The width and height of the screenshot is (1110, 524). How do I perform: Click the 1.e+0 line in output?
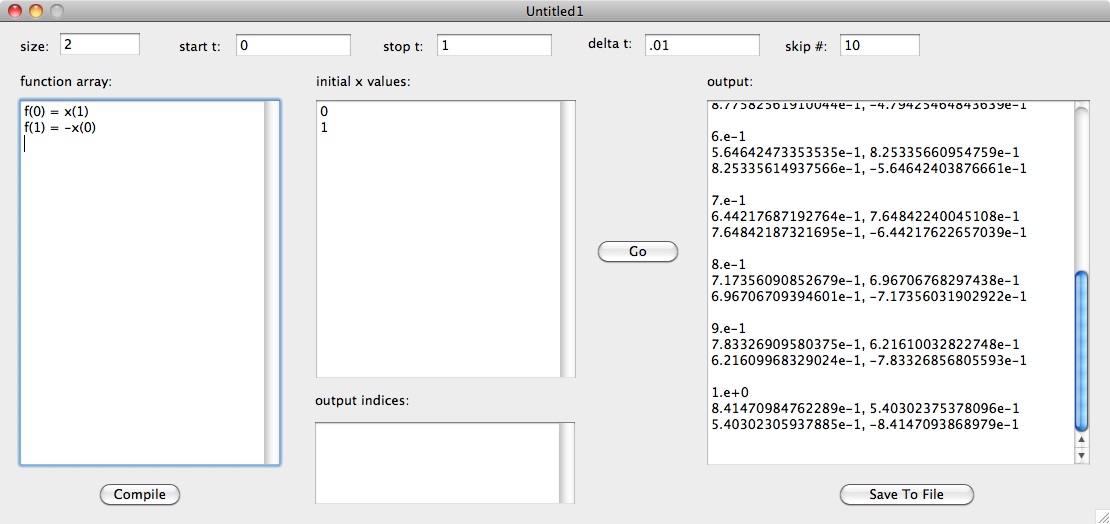coord(727,392)
